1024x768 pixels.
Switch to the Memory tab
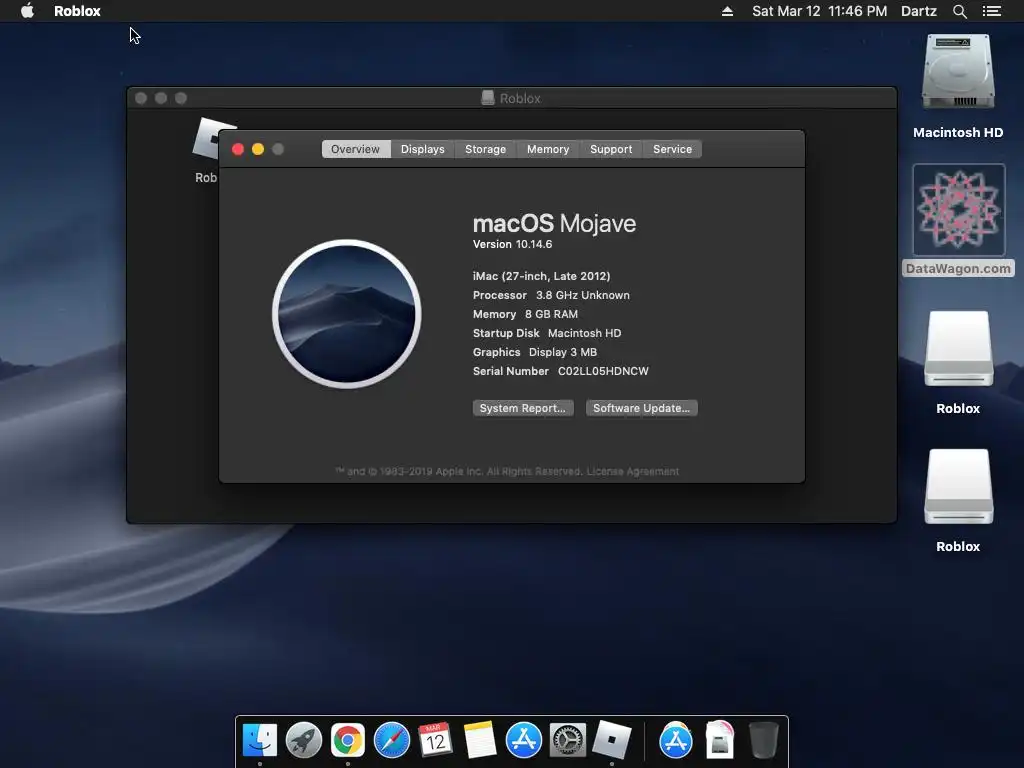pyautogui.click(x=548, y=149)
